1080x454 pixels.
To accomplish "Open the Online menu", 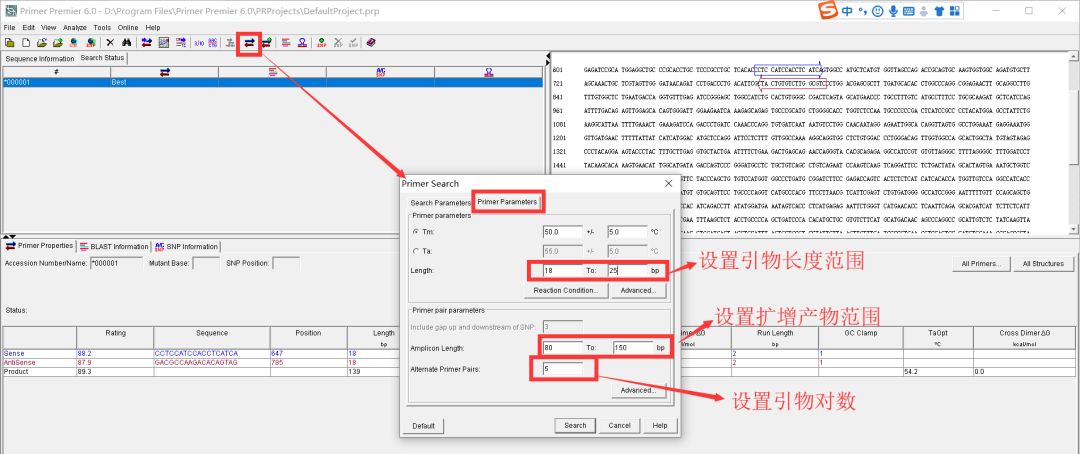I will tap(128, 28).
